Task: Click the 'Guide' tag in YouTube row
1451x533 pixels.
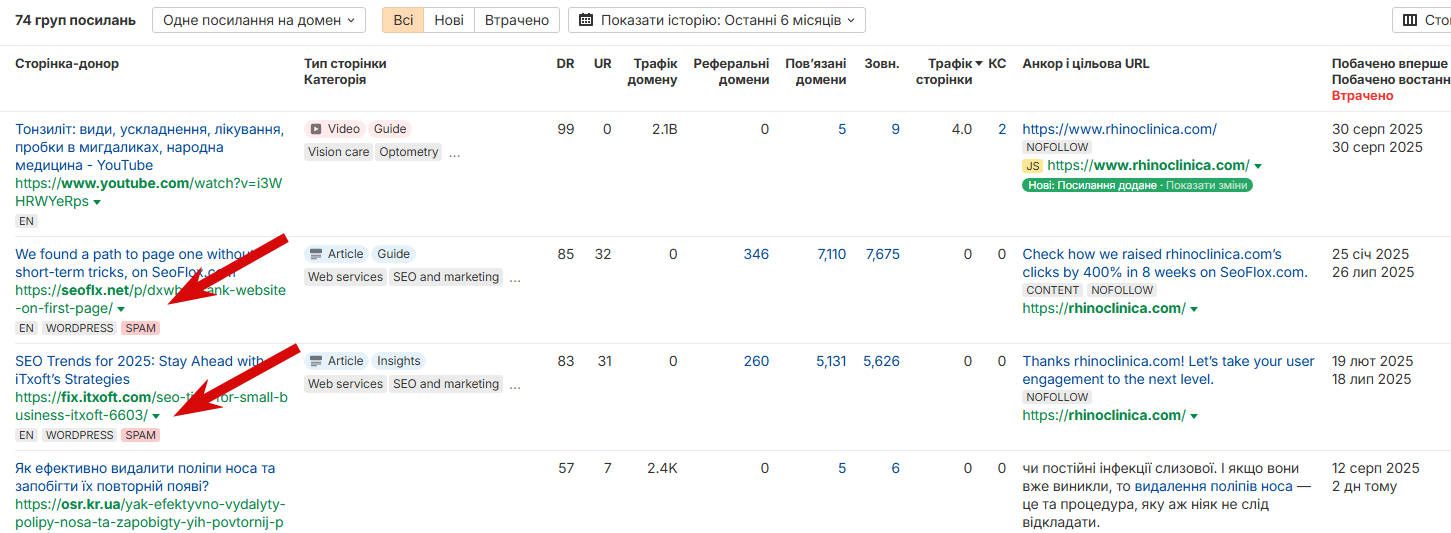Action: (x=390, y=129)
